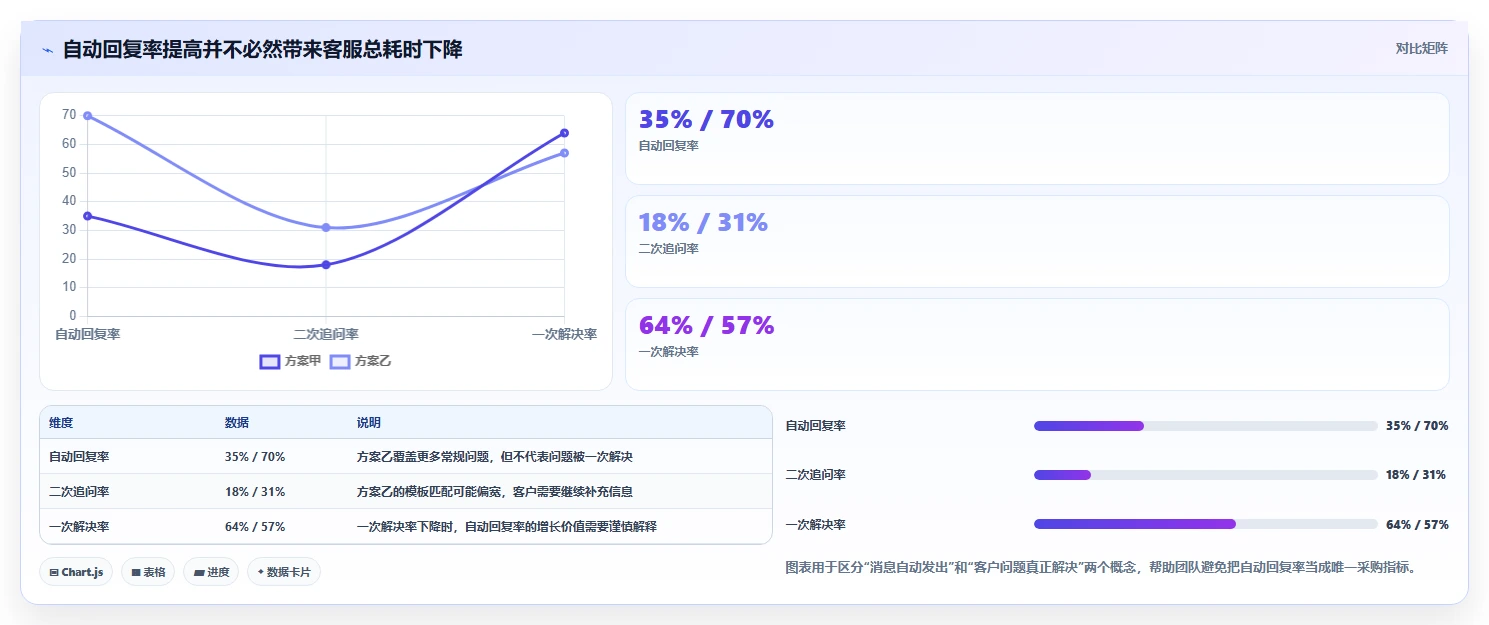Viewport: 1489px width, 625px height.
Task: Click the 方案乙 point at 一次解决率 (57)
Action: (x=565, y=153)
